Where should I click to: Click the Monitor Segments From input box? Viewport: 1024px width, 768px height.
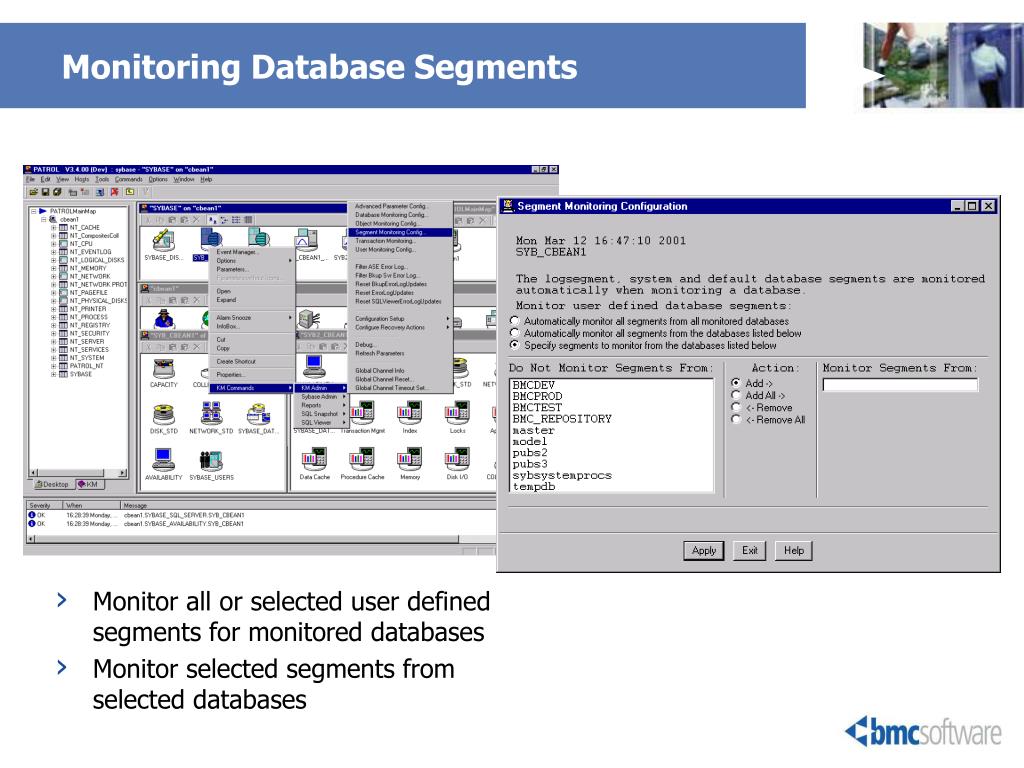(x=901, y=385)
